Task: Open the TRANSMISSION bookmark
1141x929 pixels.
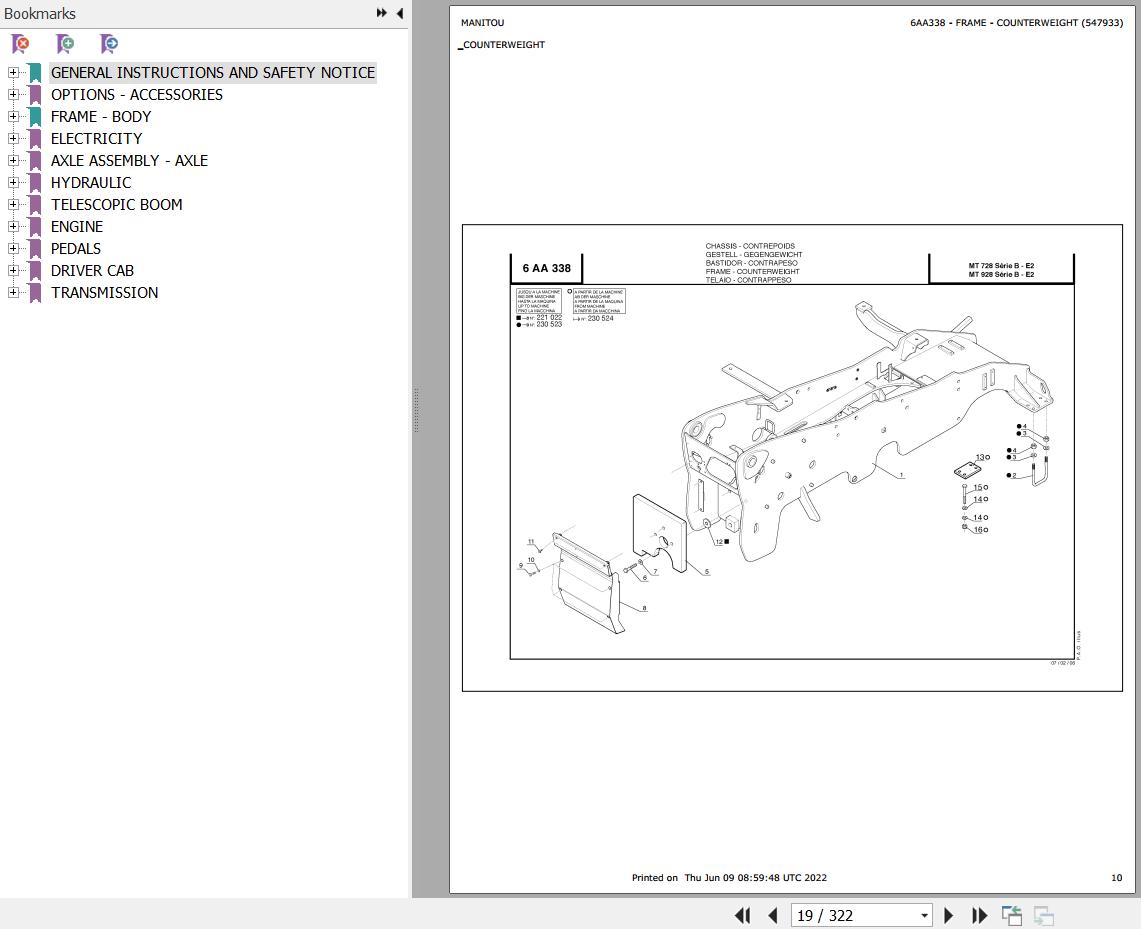Action: [105, 292]
